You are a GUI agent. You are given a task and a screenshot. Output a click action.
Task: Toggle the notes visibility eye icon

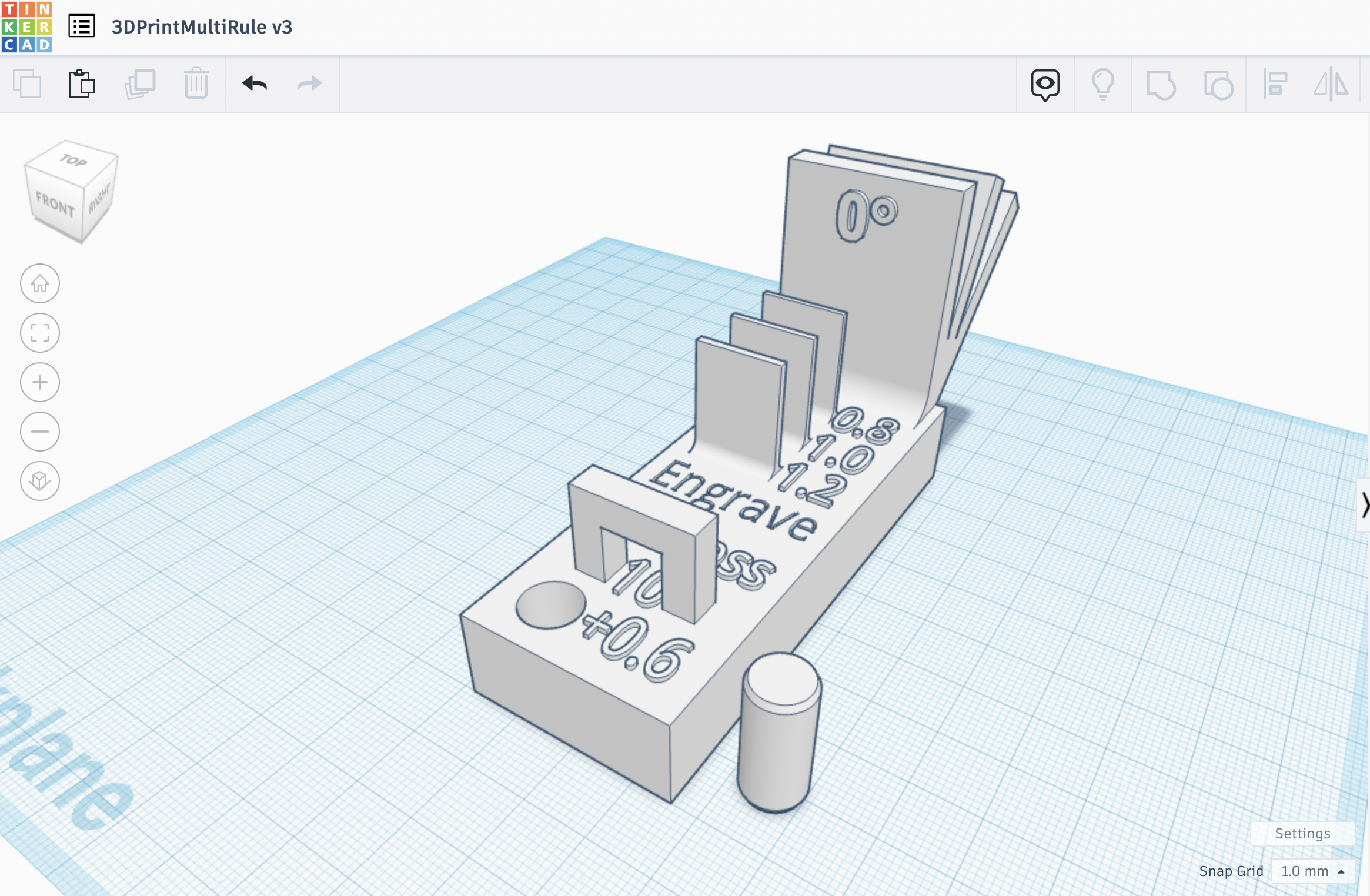point(1045,85)
